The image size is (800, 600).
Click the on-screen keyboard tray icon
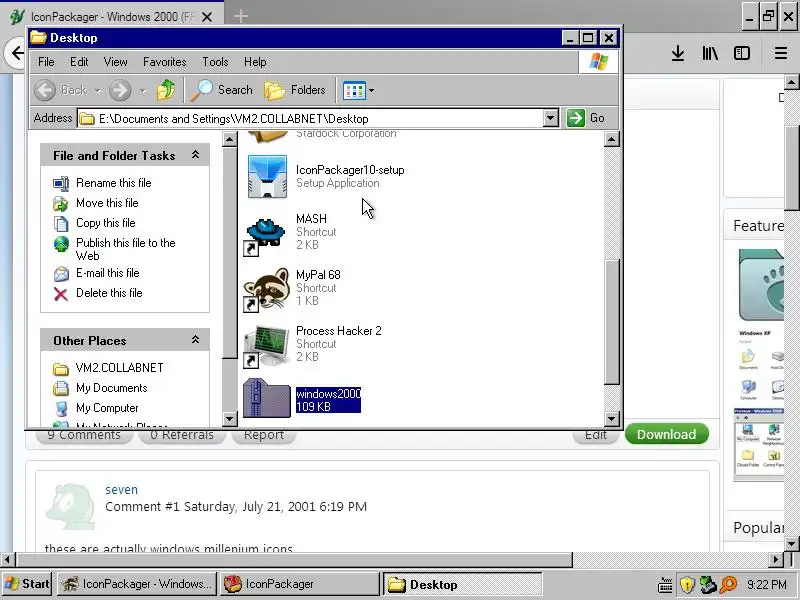[665, 585]
